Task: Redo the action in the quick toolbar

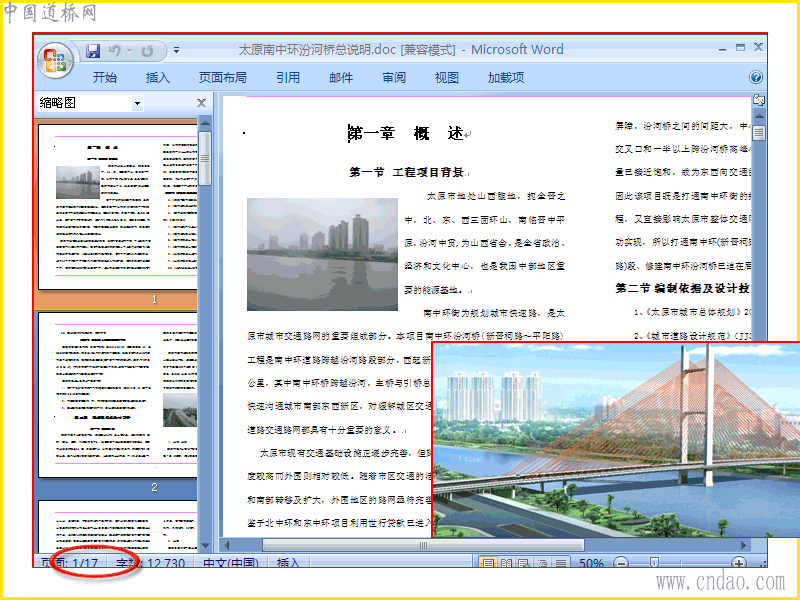Action: [147, 51]
